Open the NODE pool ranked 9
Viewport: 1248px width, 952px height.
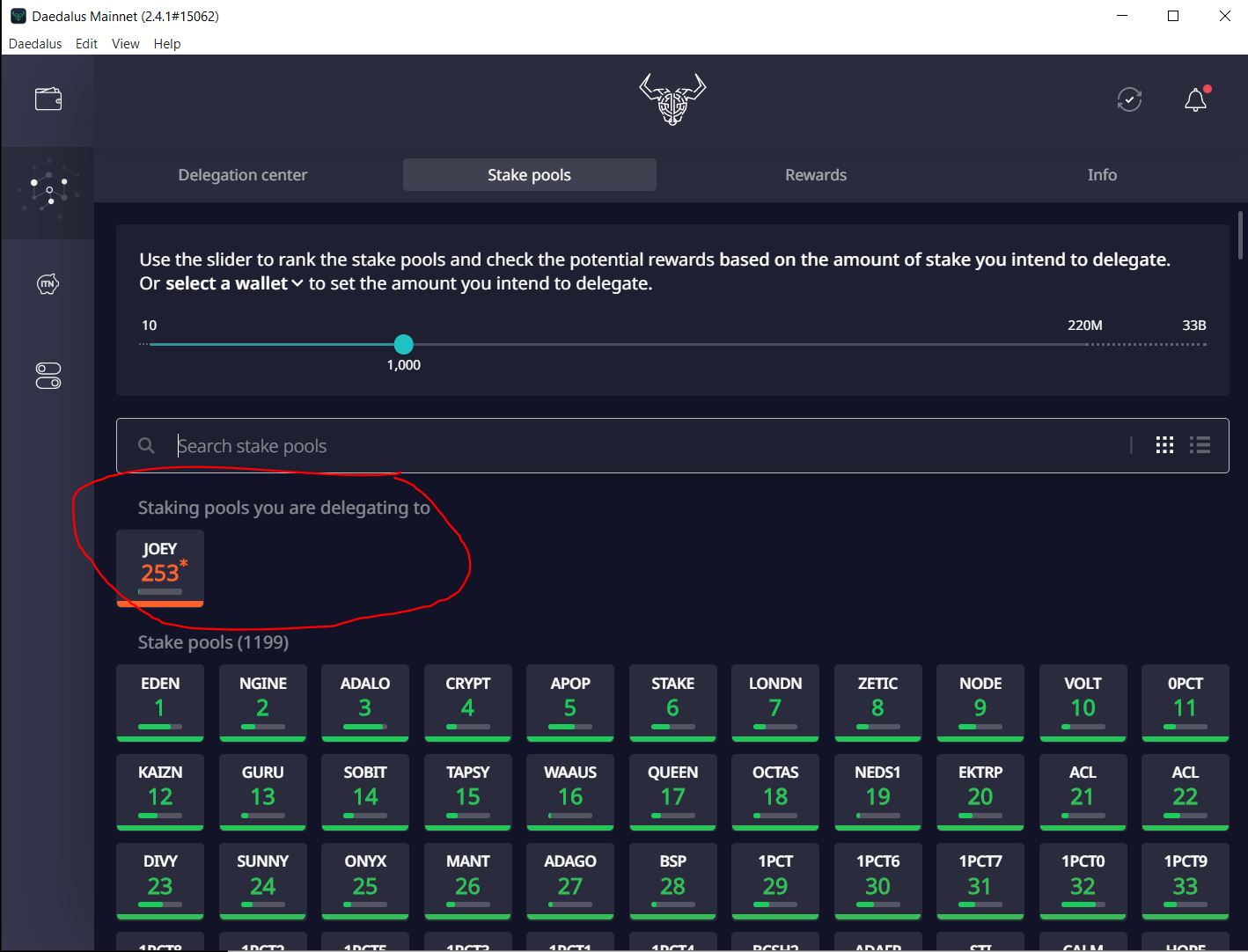point(980,703)
